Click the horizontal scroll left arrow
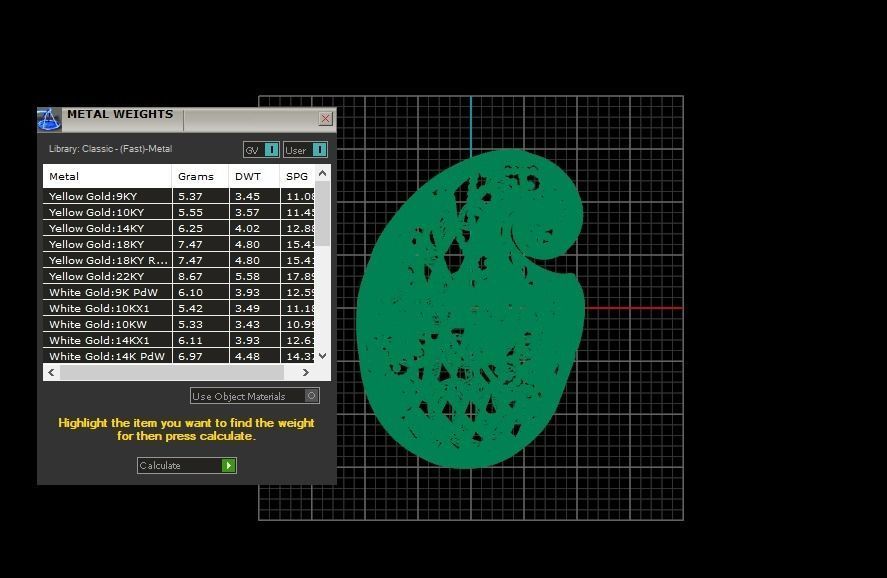This screenshot has height=578, width=887. [x=51, y=372]
